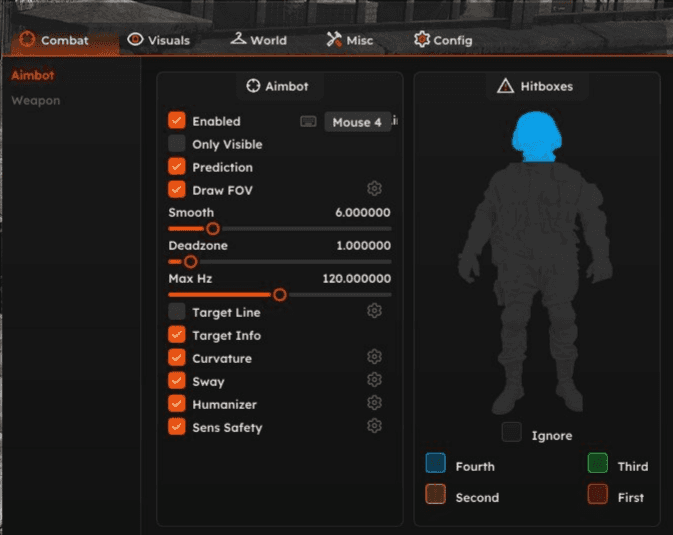Click the Hitboxes panel title

[546, 86]
